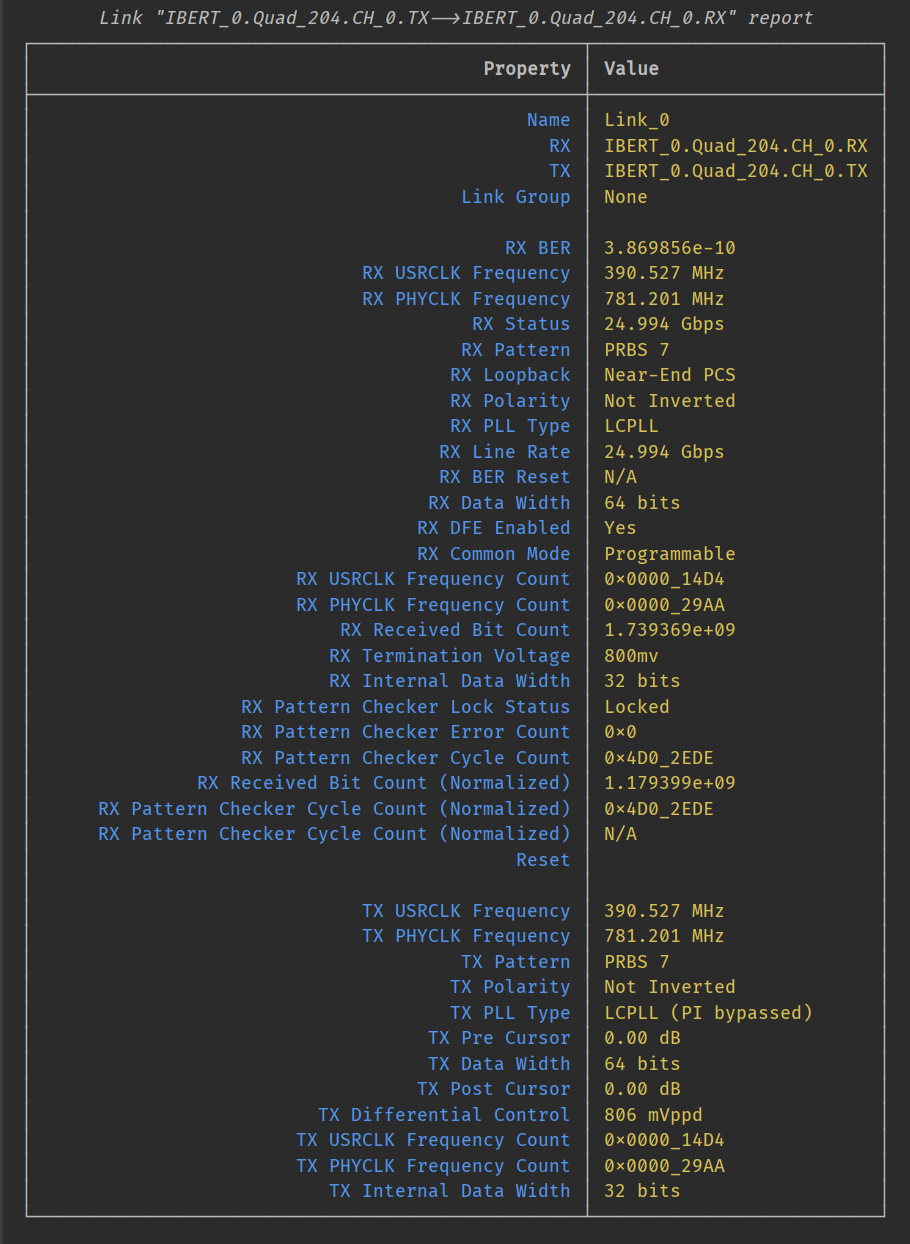The width and height of the screenshot is (910, 1244).
Task: Select the "800mv" termination value
Action: (x=631, y=656)
